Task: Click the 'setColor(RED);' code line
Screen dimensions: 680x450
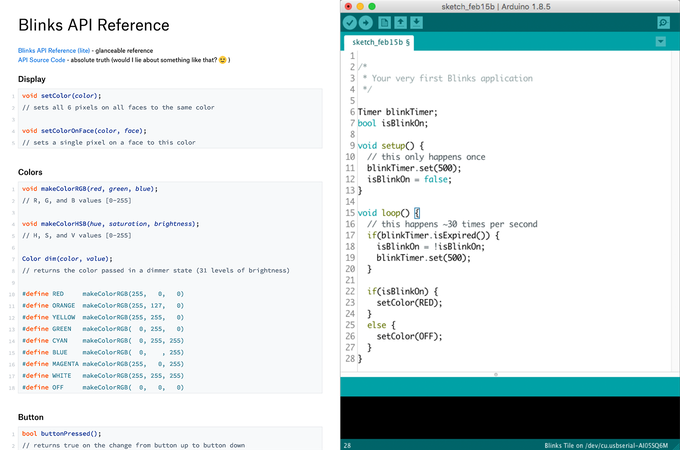Action: [x=409, y=303]
